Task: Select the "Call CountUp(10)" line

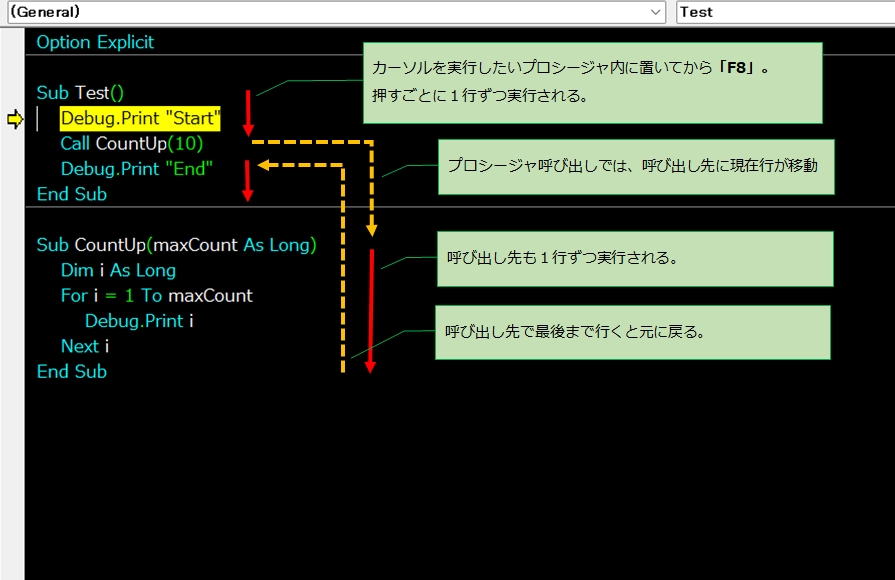Action: [x=132, y=143]
